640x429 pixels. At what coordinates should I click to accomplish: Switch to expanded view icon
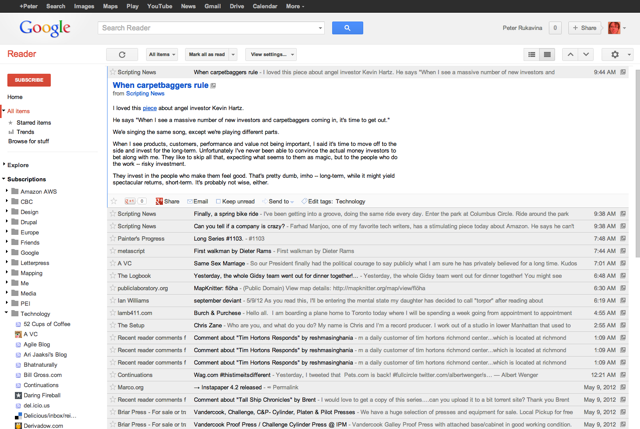[547, 54]
